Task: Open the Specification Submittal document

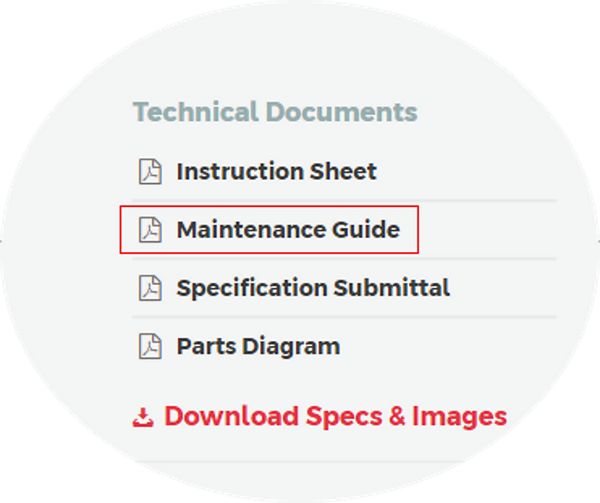Action: pyautogui.click(x=313, y=288)
